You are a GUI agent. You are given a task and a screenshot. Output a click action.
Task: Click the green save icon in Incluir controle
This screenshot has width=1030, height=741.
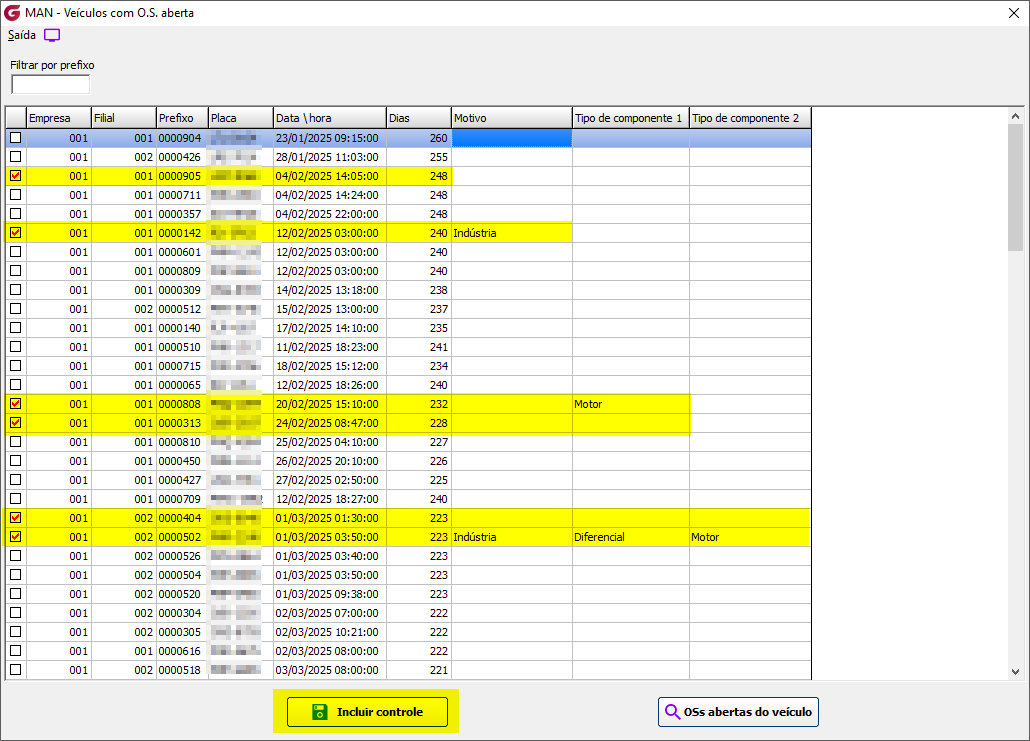click(319, 712)
